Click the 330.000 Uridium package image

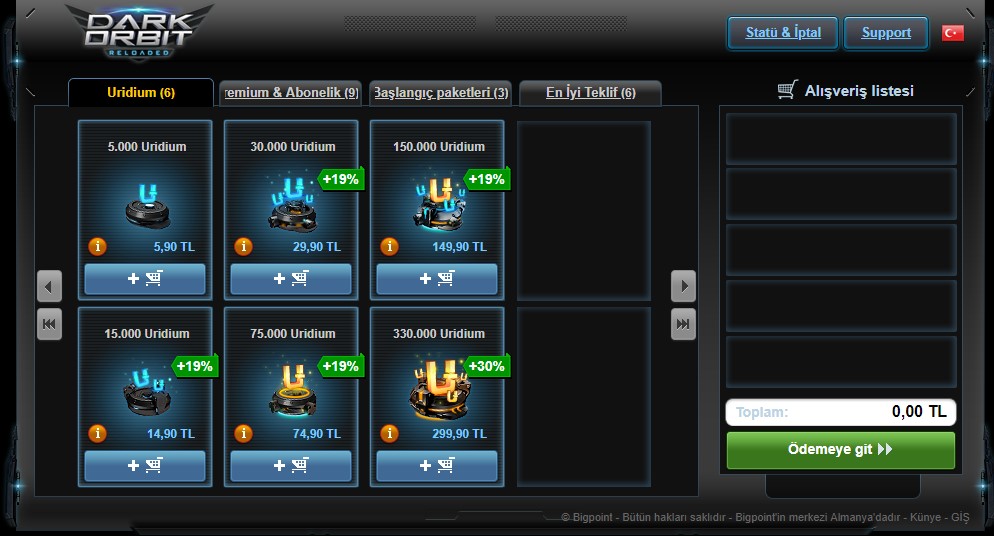(x=437, y=389)
